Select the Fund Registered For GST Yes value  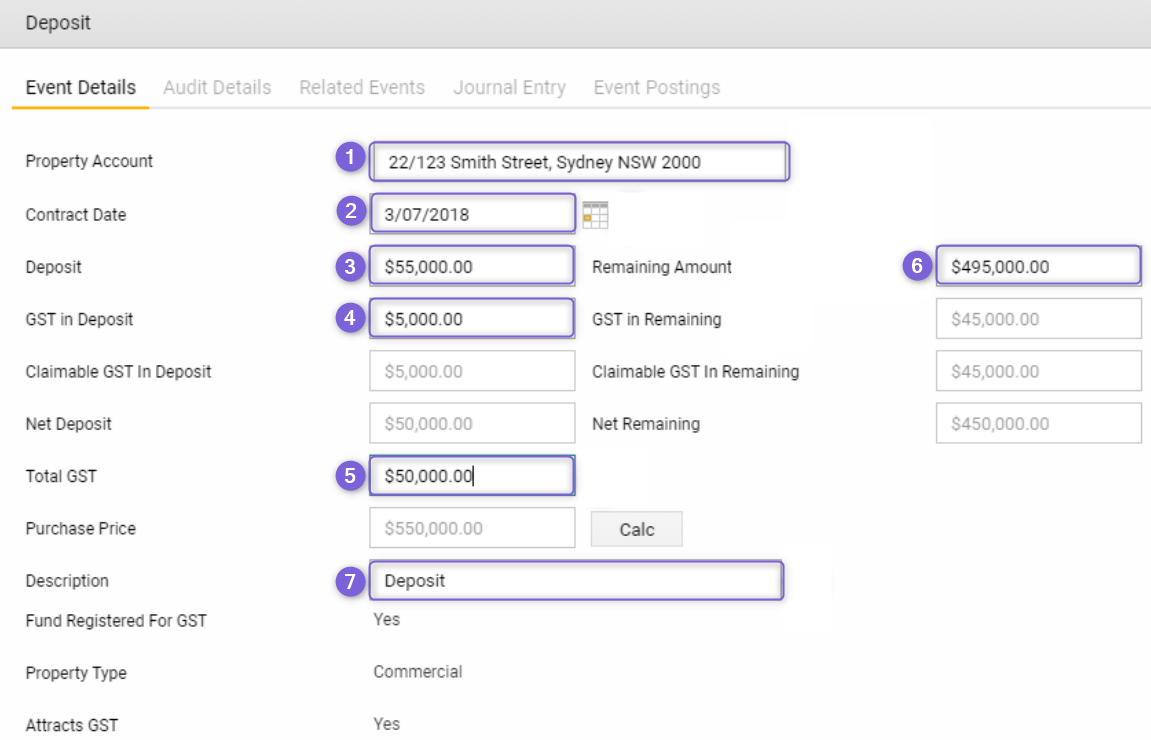pos(386,620)
